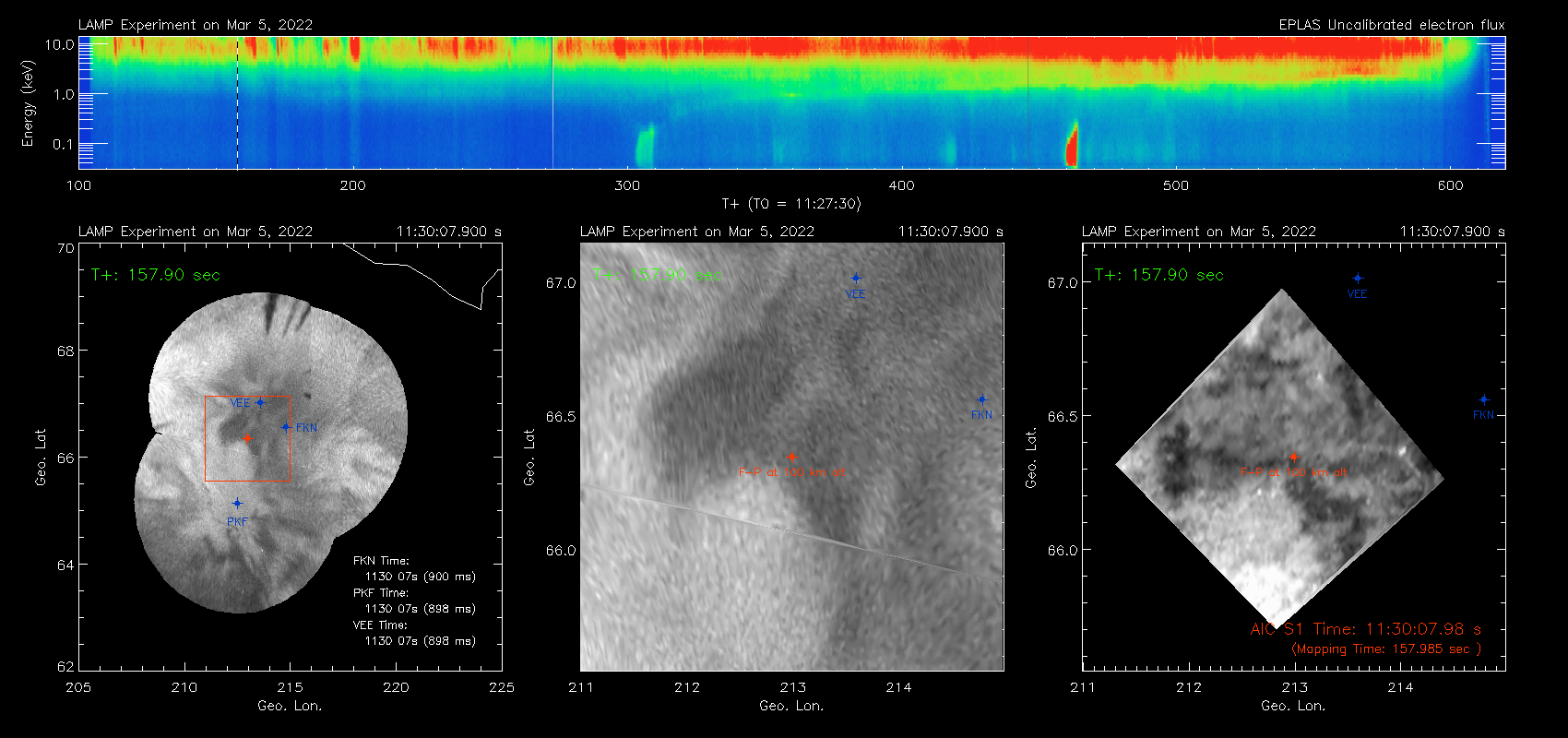Click the 'VEE Time:' label

point(381,625)
